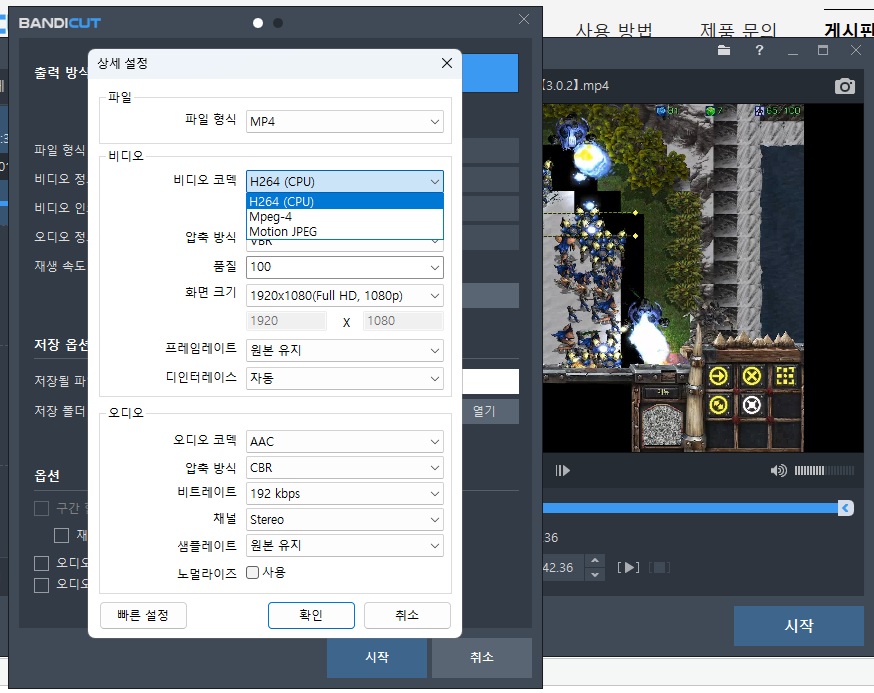The image size is (874, 693).
Task: Click the next frame step icon
Action: point(563,470)
